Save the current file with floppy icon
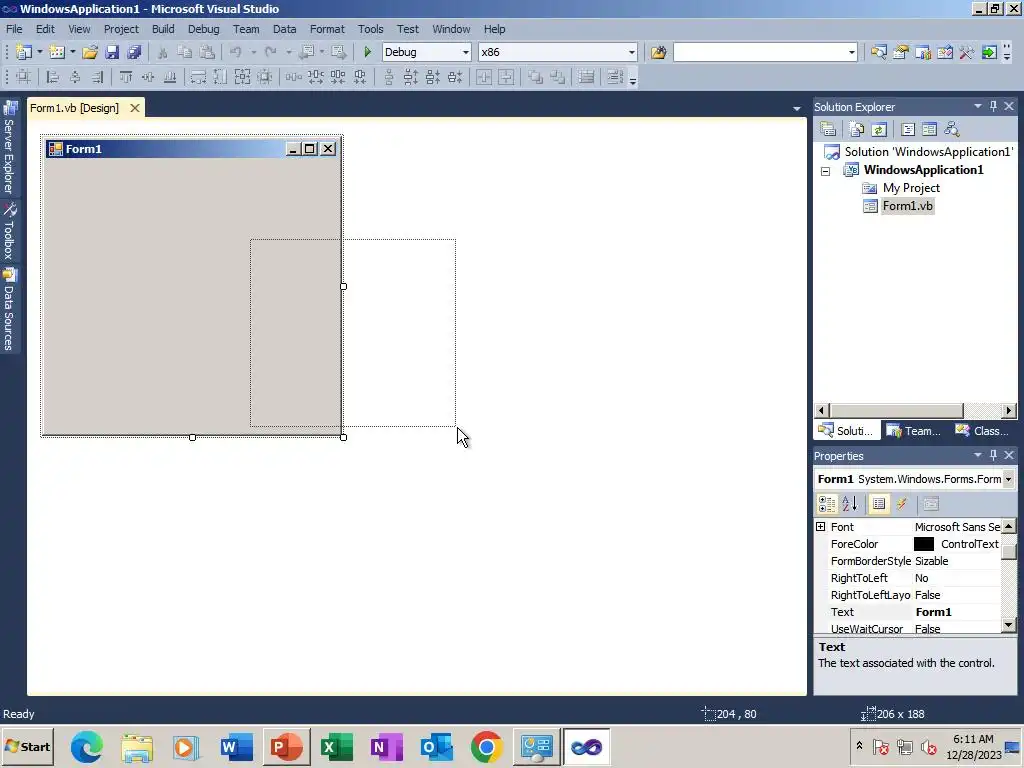 coord(112,52)
